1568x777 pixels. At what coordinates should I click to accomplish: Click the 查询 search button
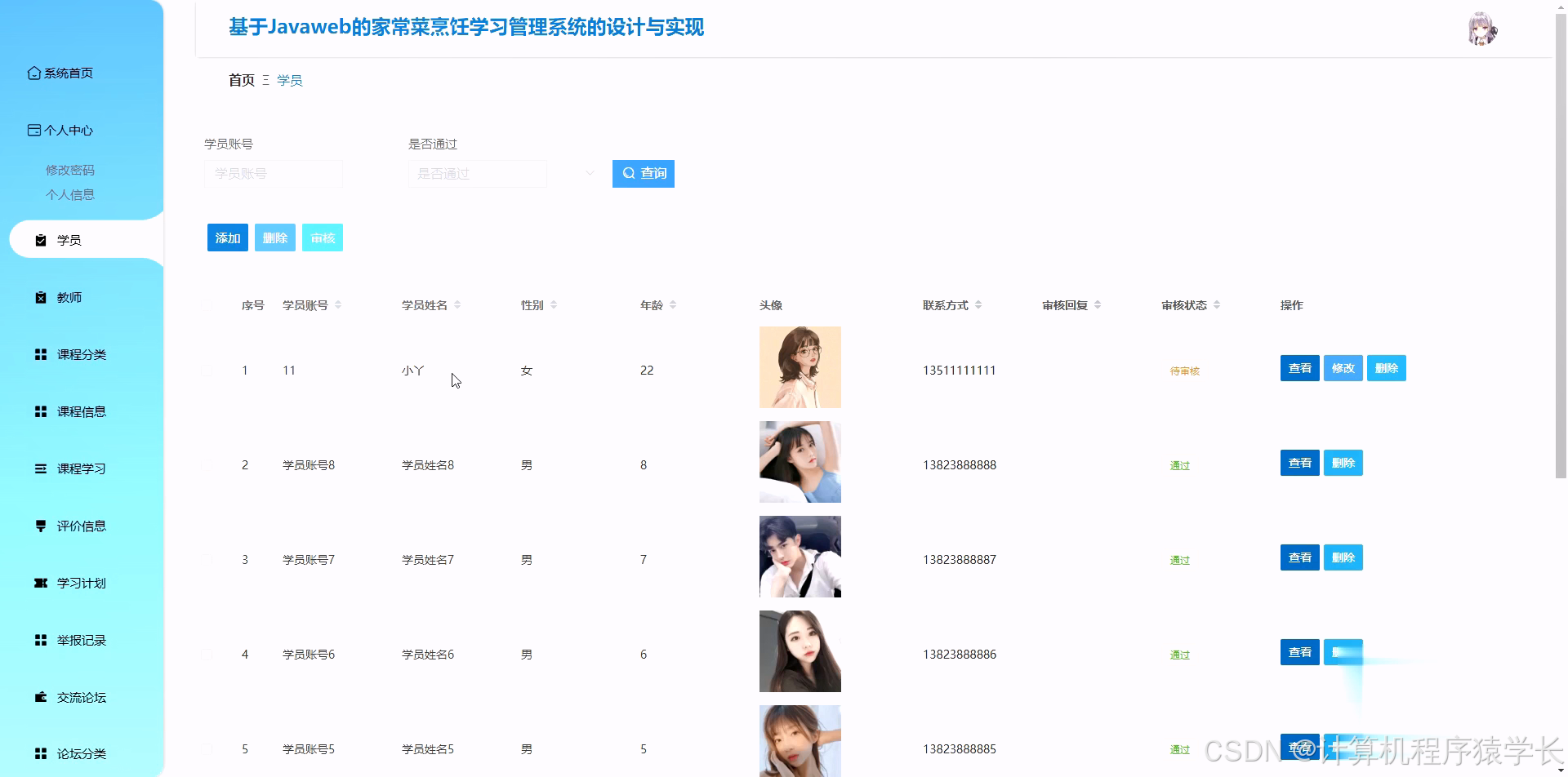(643, 173)
